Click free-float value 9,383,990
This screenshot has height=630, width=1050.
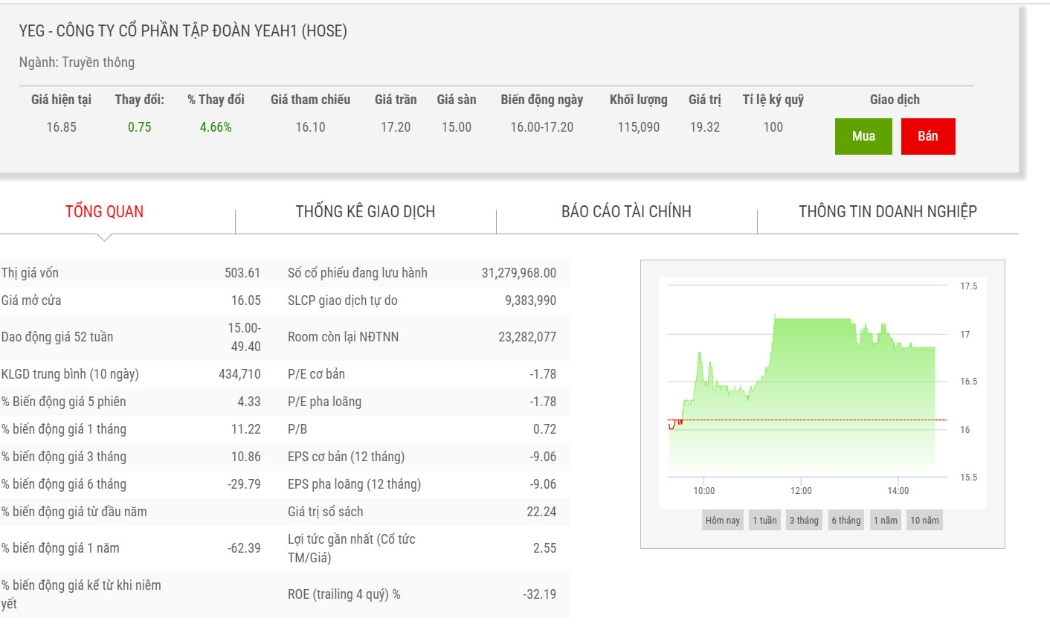point(530,301)
